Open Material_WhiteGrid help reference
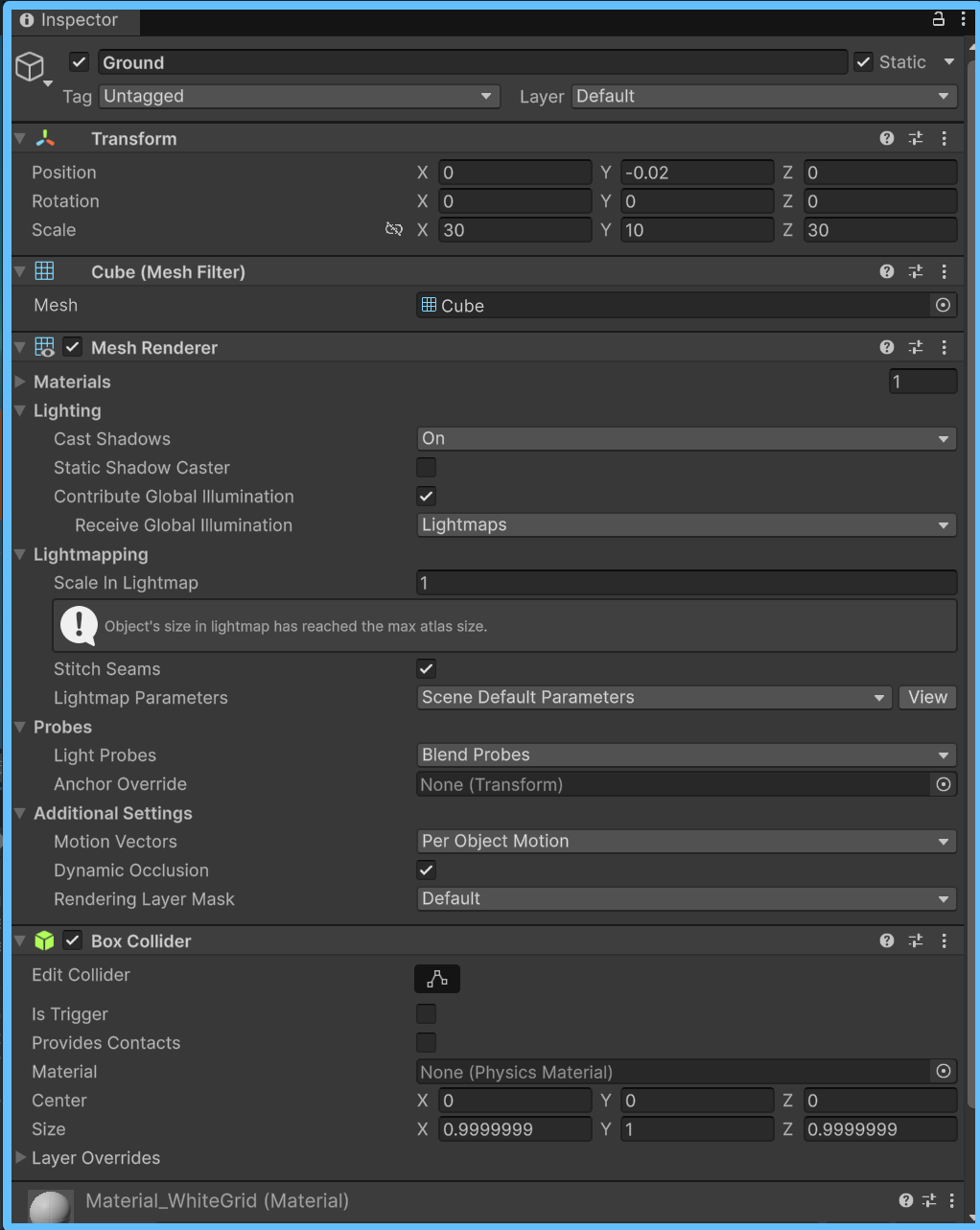 click(x=906, y=1200)
